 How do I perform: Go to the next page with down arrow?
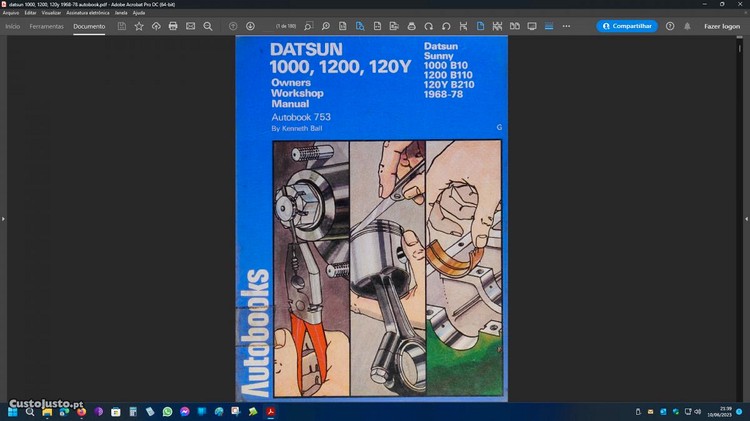tap(250, 26)
